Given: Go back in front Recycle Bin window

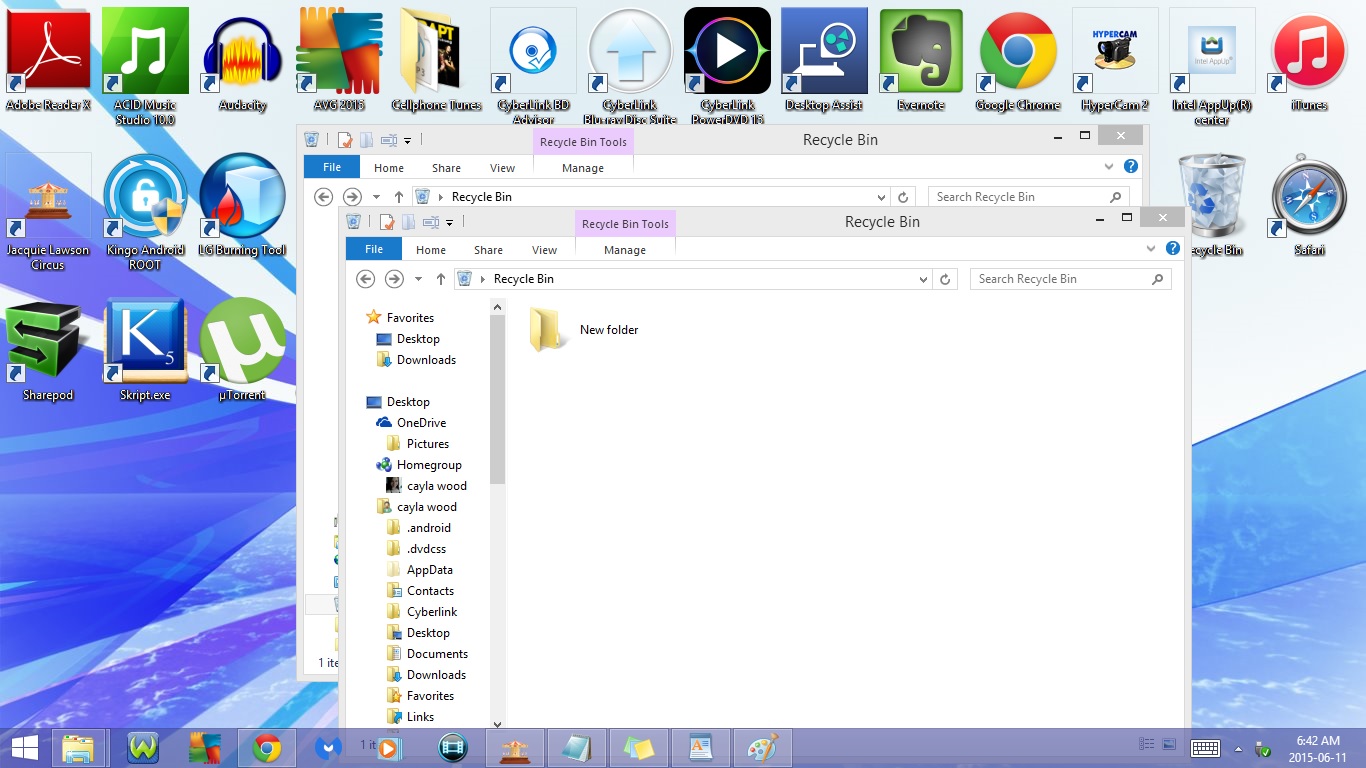Looking at the screenshot, I should tap(366, 279).
